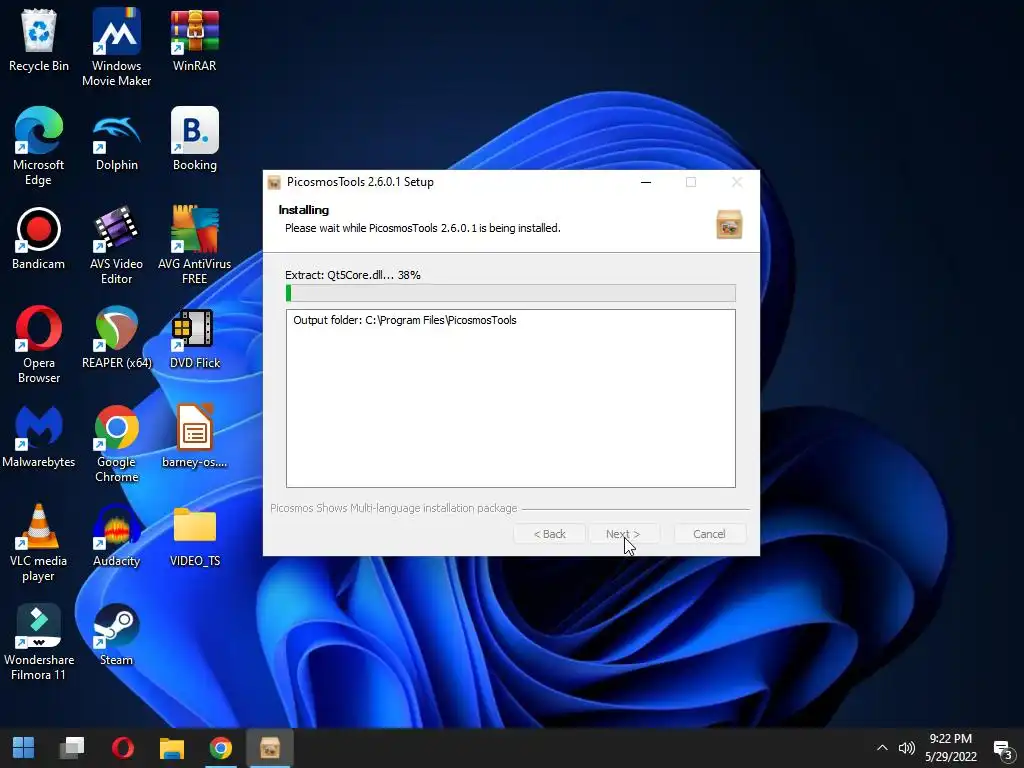Open the Recycle Bin desktop icon
1024x768 pixels.
click(39, 40)
